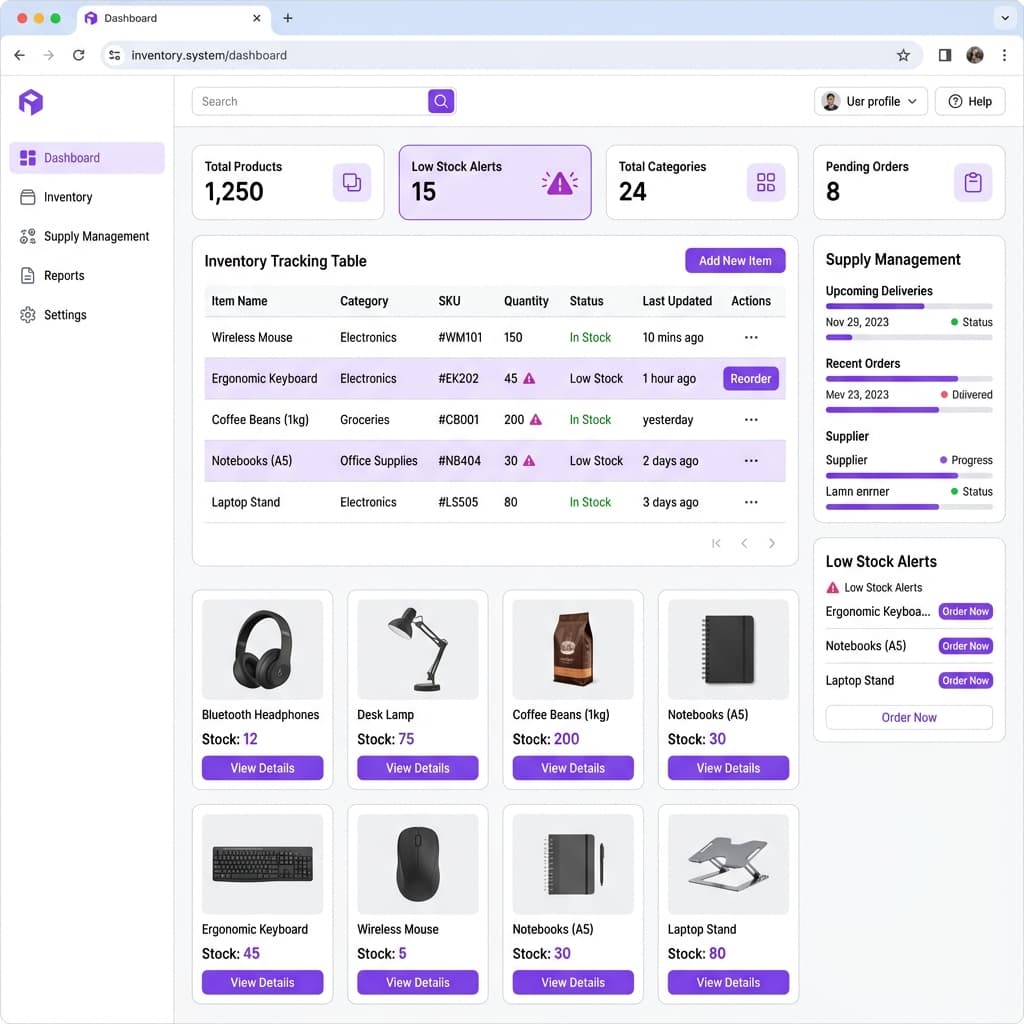Click the Total Categories grid icon
1024x1024 pixels.
[766, 182]
